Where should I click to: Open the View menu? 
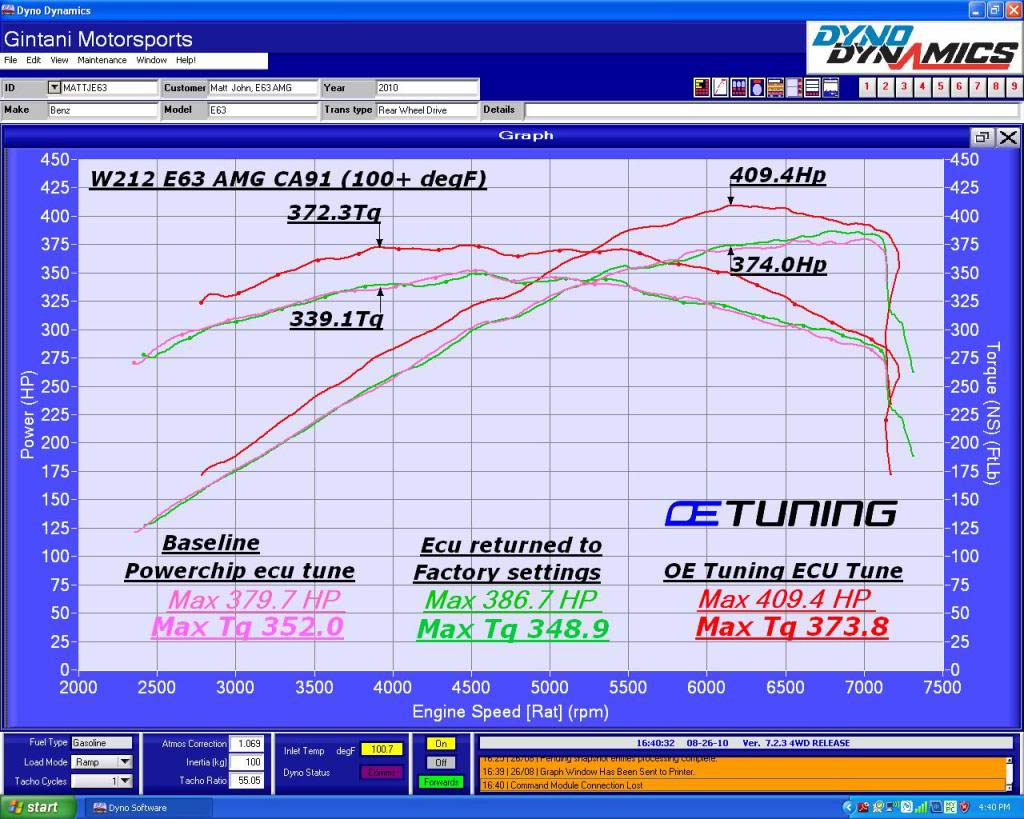tap(61, 60)
